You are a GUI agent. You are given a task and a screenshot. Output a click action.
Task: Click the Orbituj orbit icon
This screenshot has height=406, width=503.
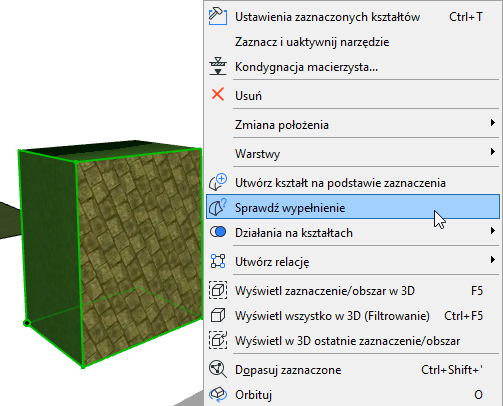(218, 394)
